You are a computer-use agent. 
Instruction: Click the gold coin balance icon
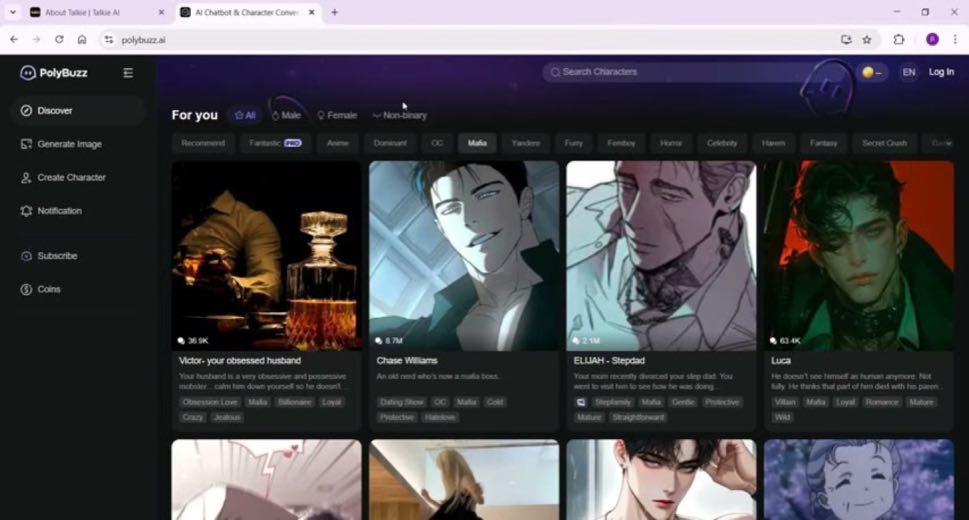[868, 72]
